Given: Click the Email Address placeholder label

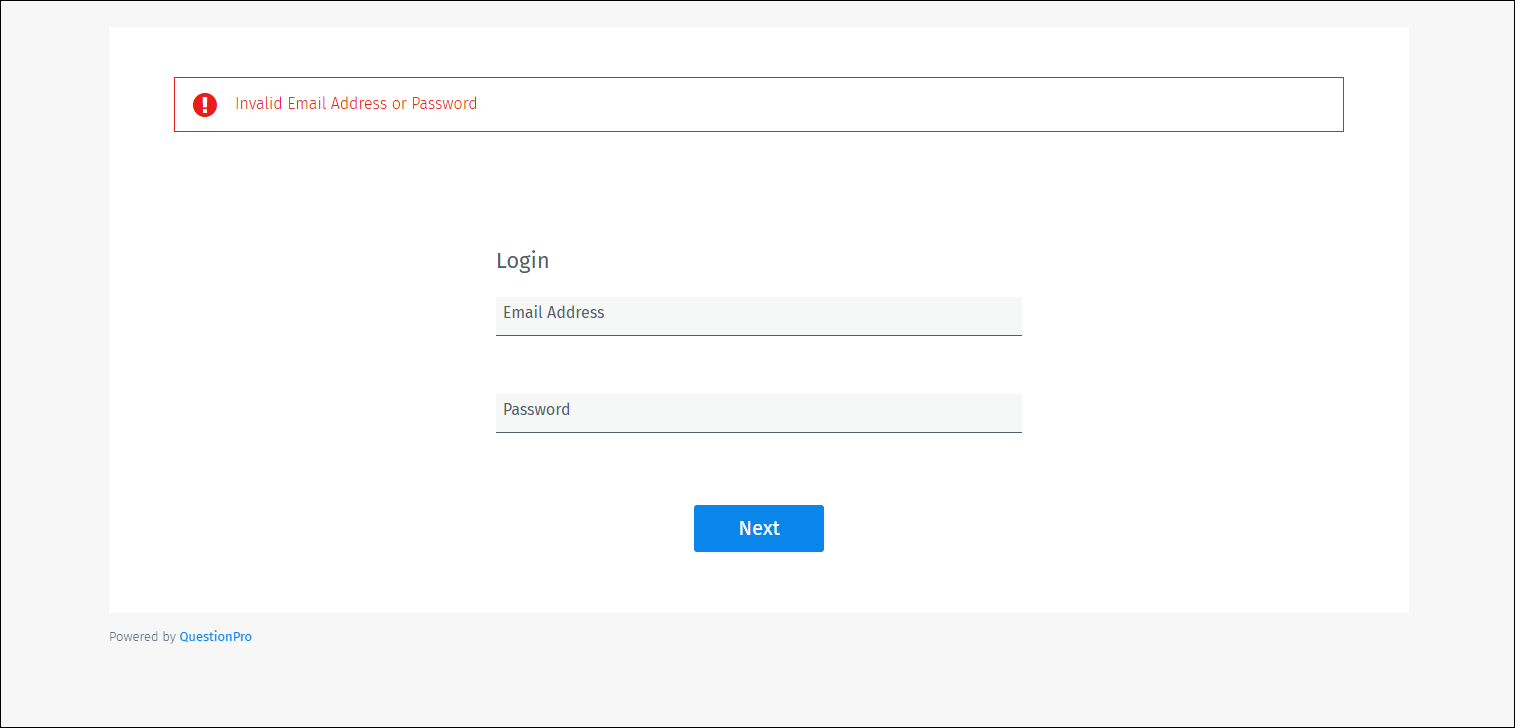Looking at the screenshot, I should click(553, 312).
